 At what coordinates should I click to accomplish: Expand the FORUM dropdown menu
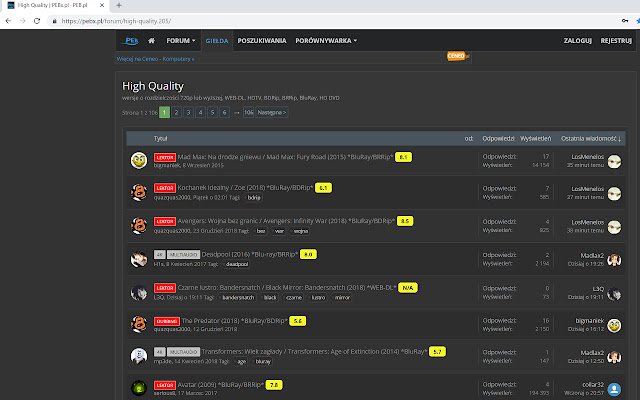[x=181, y=40]
